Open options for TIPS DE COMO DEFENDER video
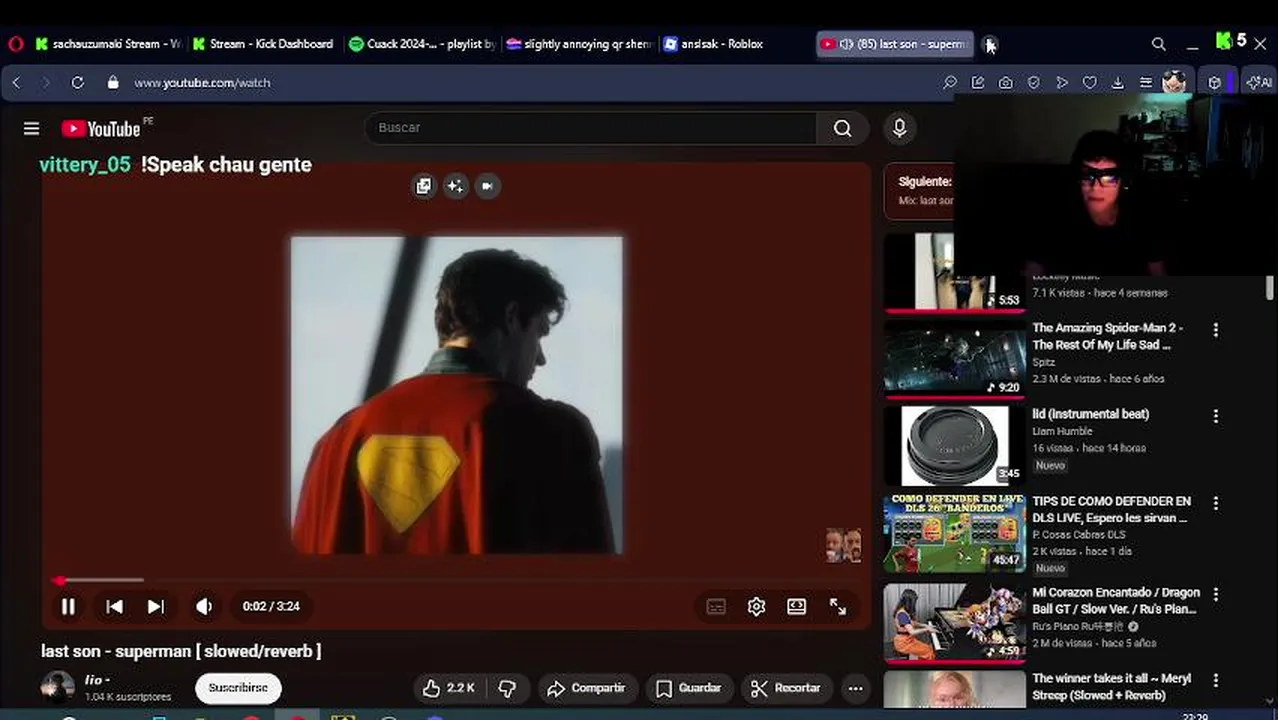Viewport: 1278px width, 720px height. (1216, 503)
